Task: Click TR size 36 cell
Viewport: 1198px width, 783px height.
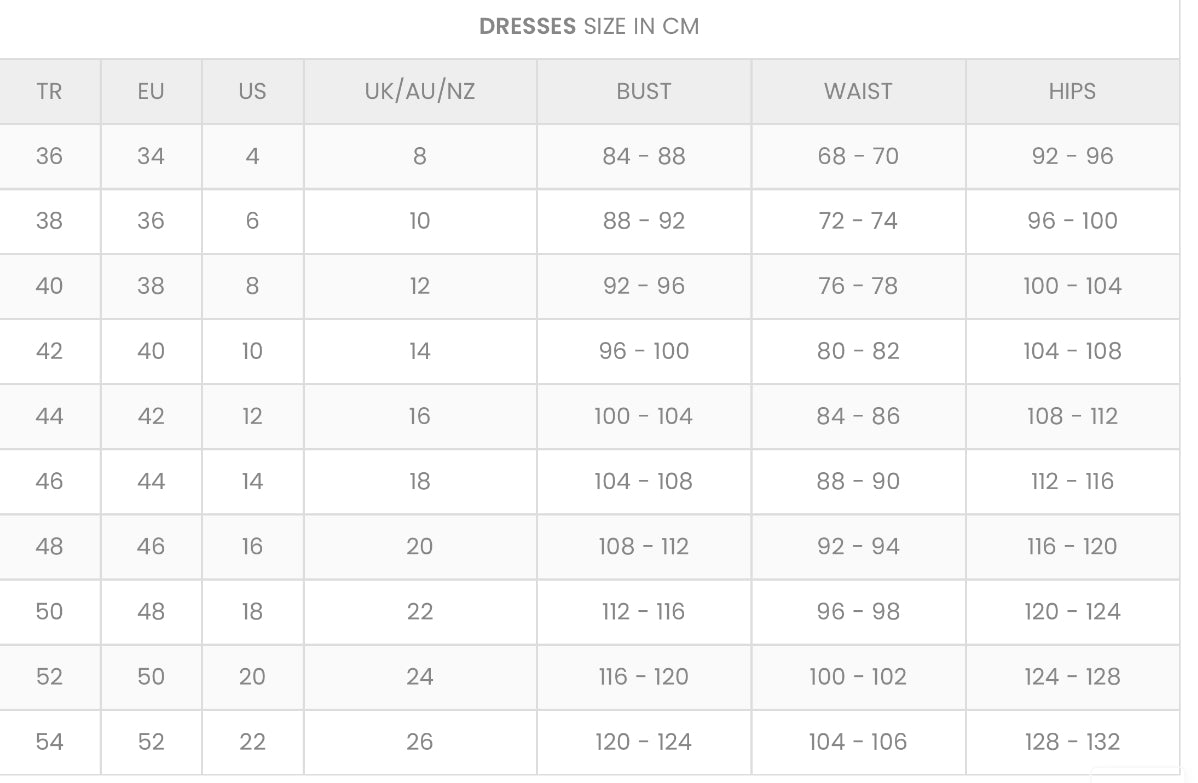Action: (x=49, y=156)
